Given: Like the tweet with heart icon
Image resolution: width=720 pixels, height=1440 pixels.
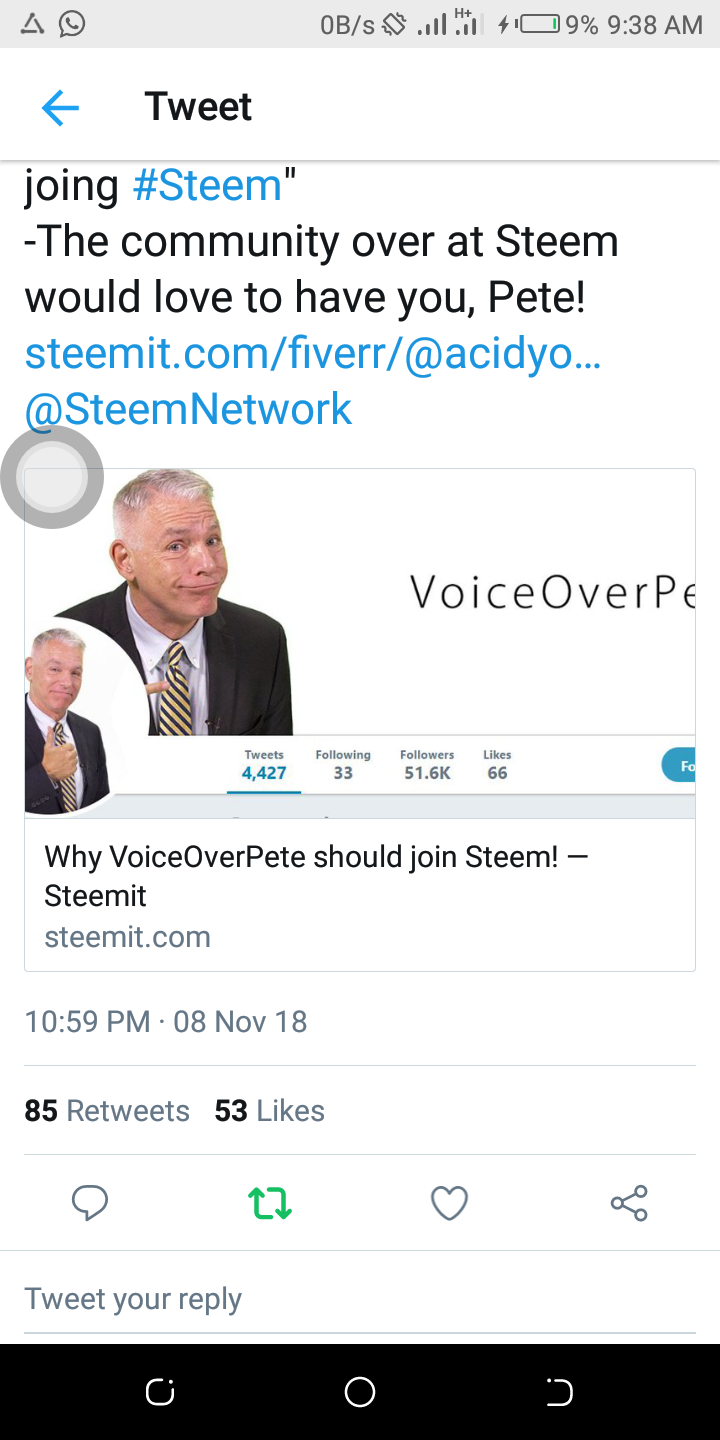Looking at the screenshot, I should click(x=449, y=1202).
